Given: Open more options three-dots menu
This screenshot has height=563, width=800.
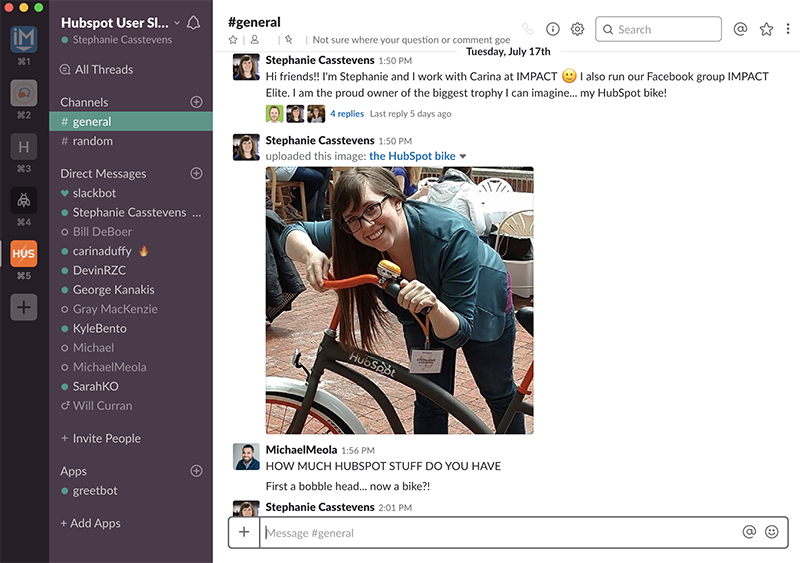Looking at the screenshot, I should pyautogui.click(x=788, y=29).
